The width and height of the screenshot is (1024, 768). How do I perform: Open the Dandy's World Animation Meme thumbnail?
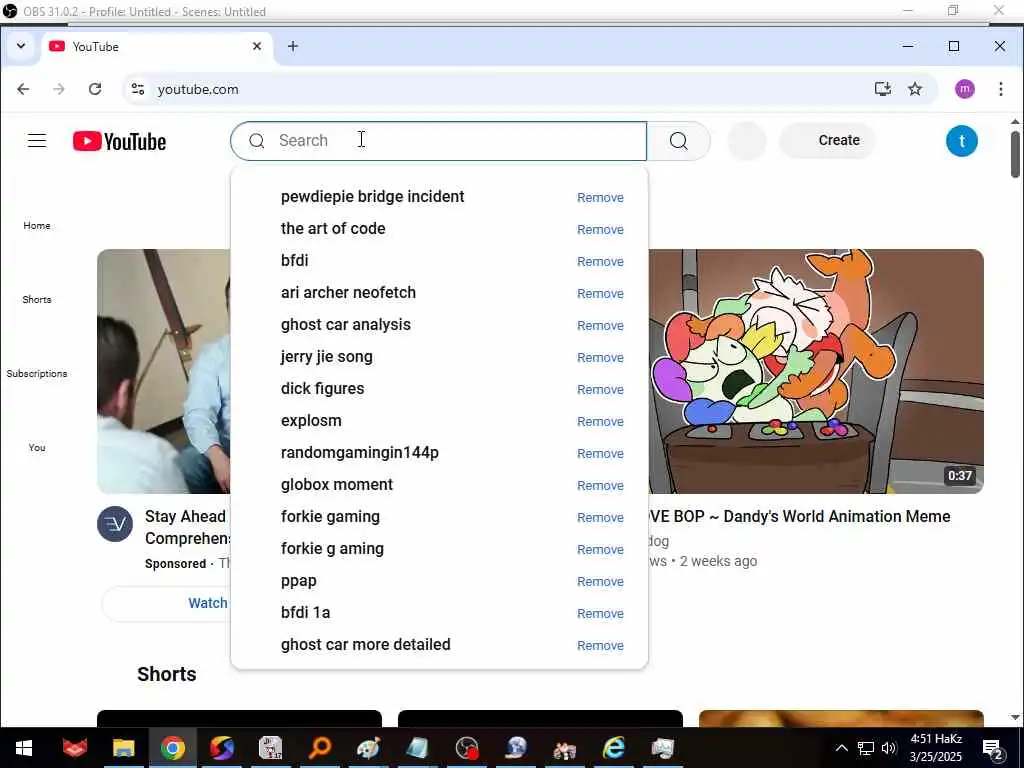(816, 371)
